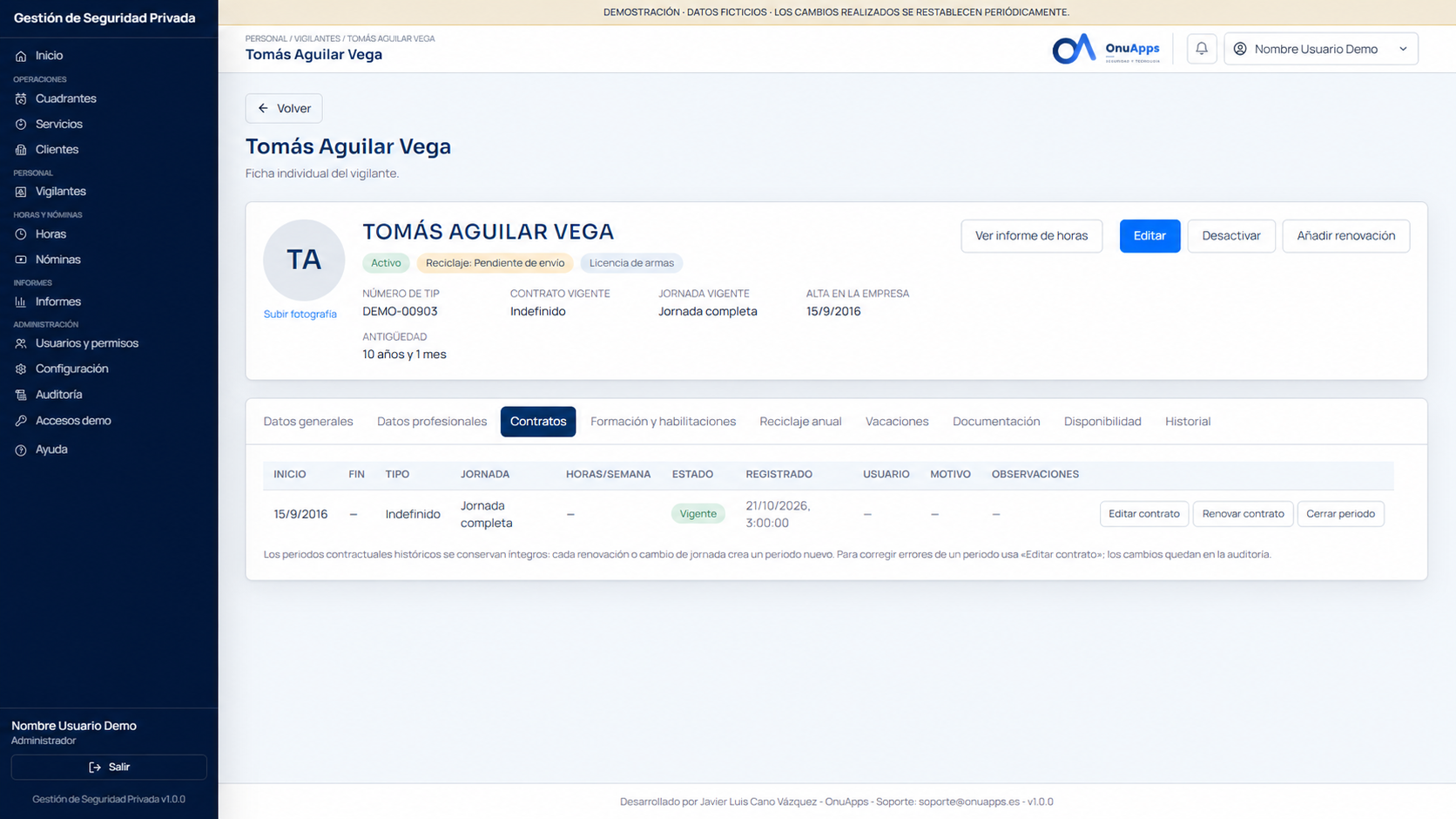Switch to Datos profesionales tab
This screenshot has width=1456, height=819.
[x=432, y=422]
